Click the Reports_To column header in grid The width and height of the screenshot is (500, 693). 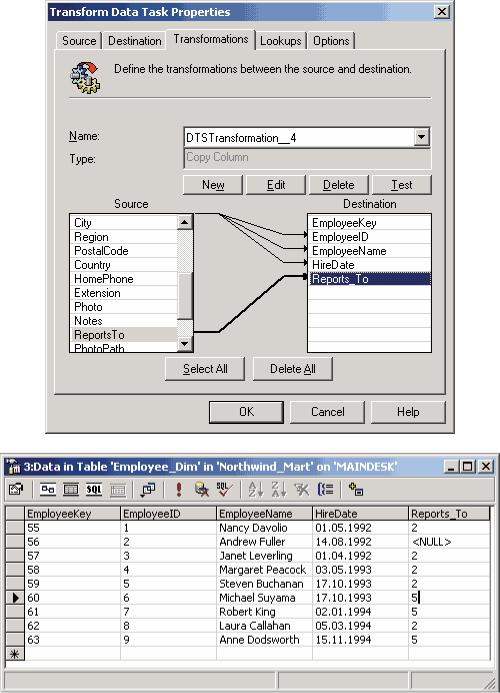click(449, 514)
